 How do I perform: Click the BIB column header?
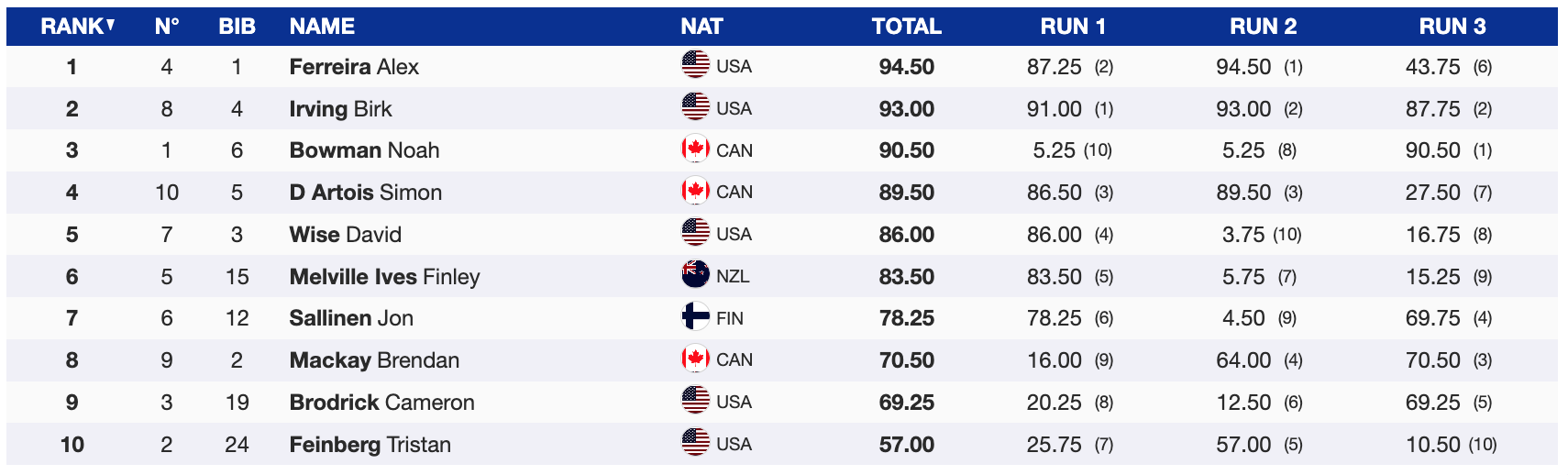coord(237,26)
